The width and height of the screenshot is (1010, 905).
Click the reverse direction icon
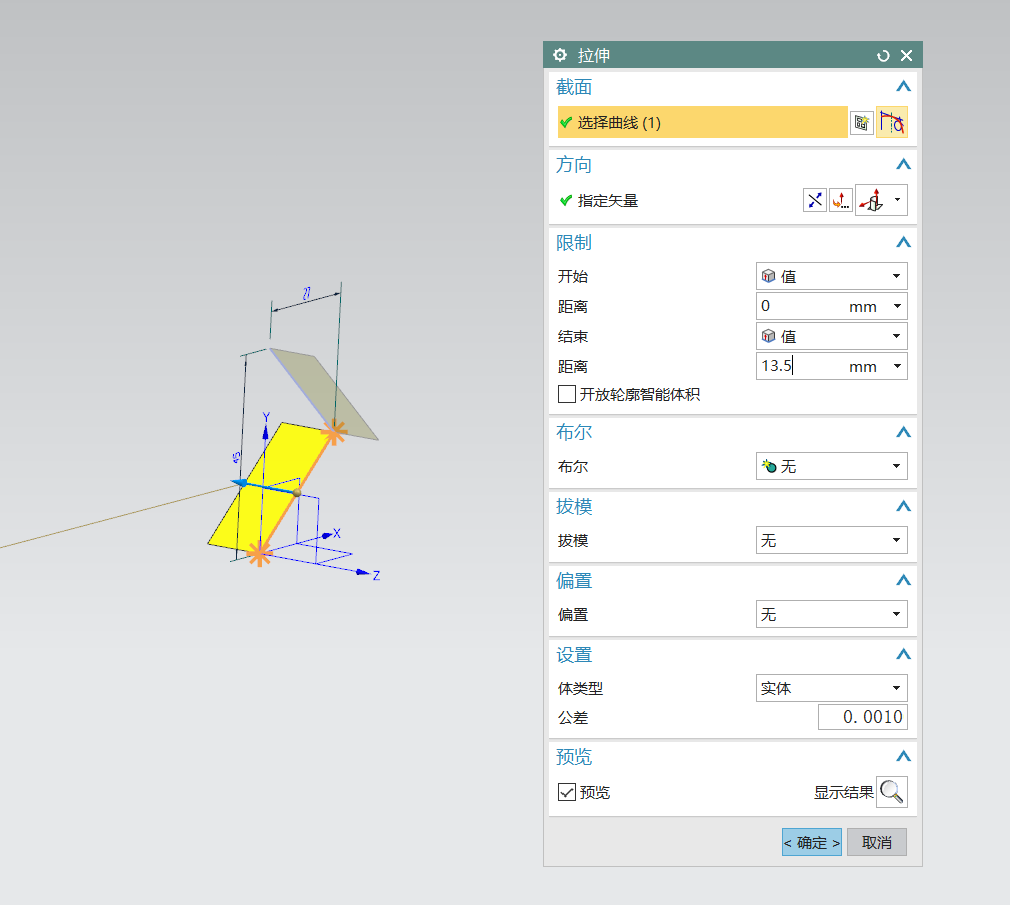[x=815, y=200]
